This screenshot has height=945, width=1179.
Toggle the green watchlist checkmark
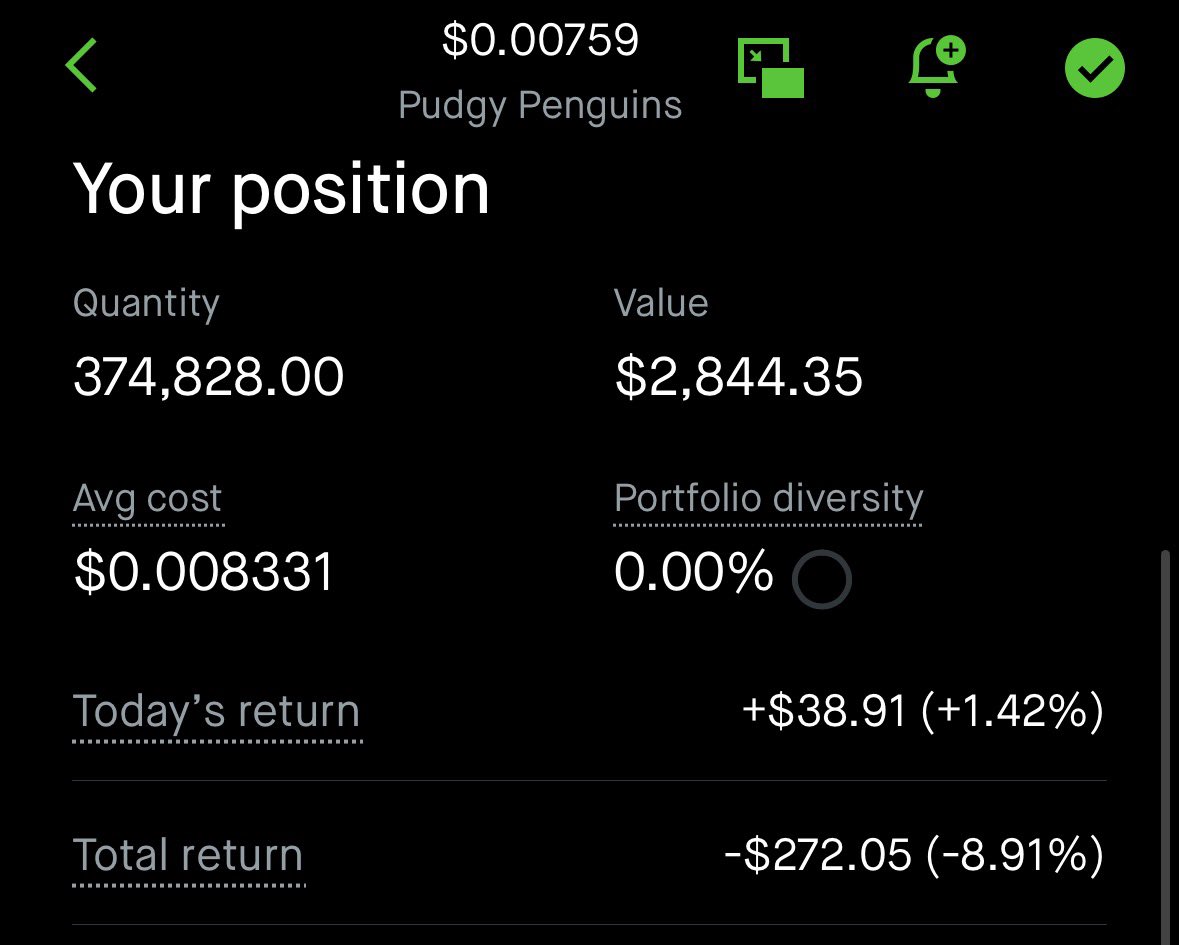click(1095, 68)
